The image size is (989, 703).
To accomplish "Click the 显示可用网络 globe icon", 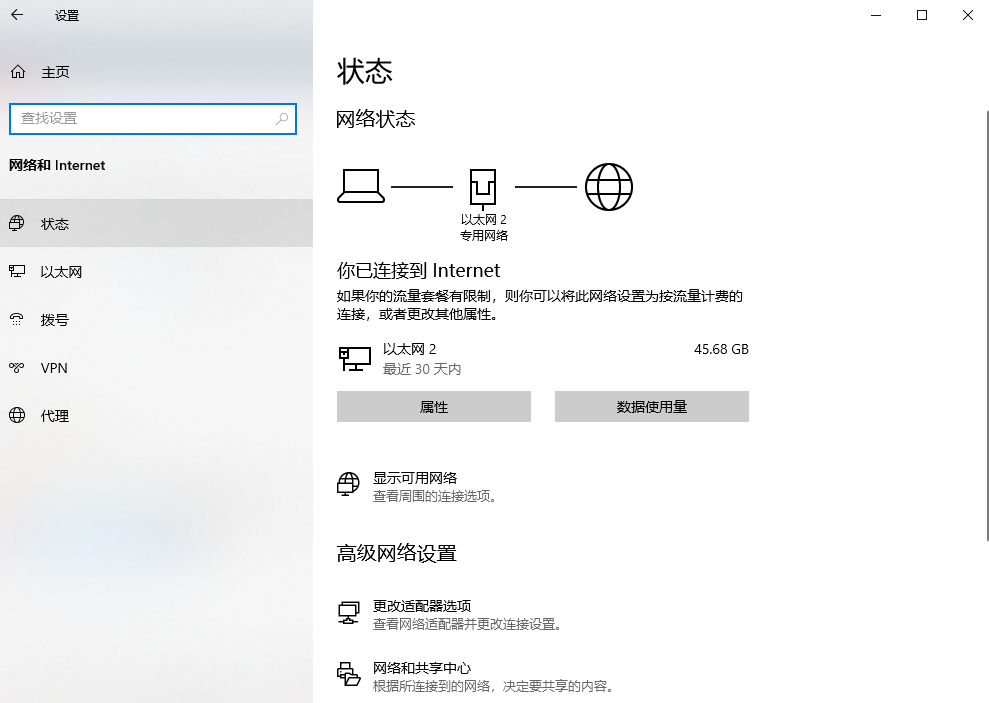I will [x=348, y=484].
